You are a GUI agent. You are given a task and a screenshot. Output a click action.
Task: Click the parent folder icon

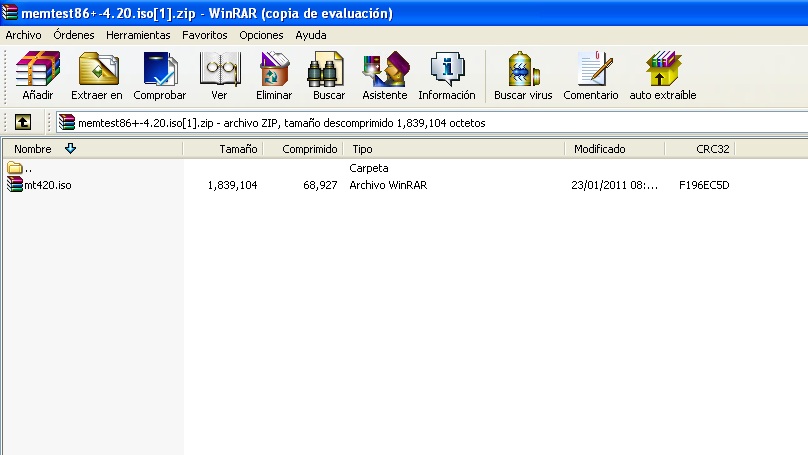click(14, 167)
